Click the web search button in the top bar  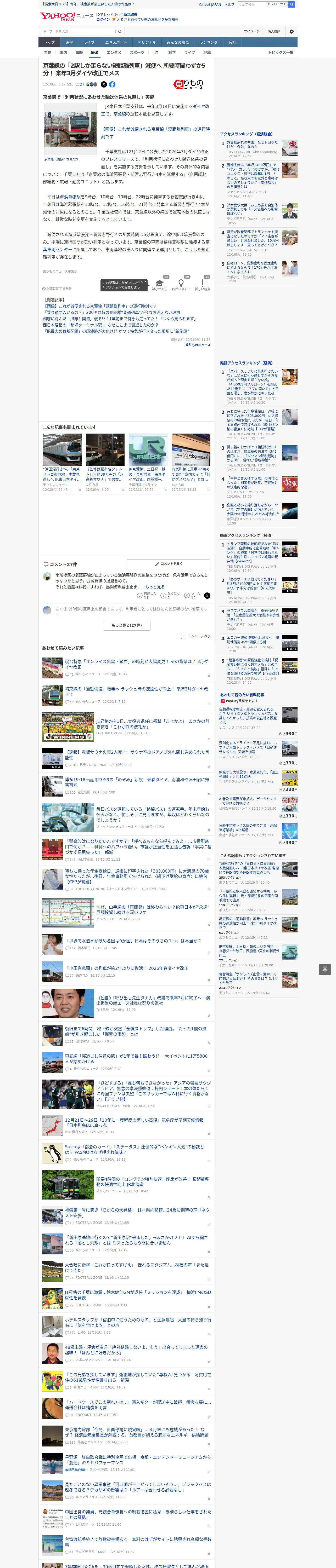pyautogui.click(x=292, y=4)
